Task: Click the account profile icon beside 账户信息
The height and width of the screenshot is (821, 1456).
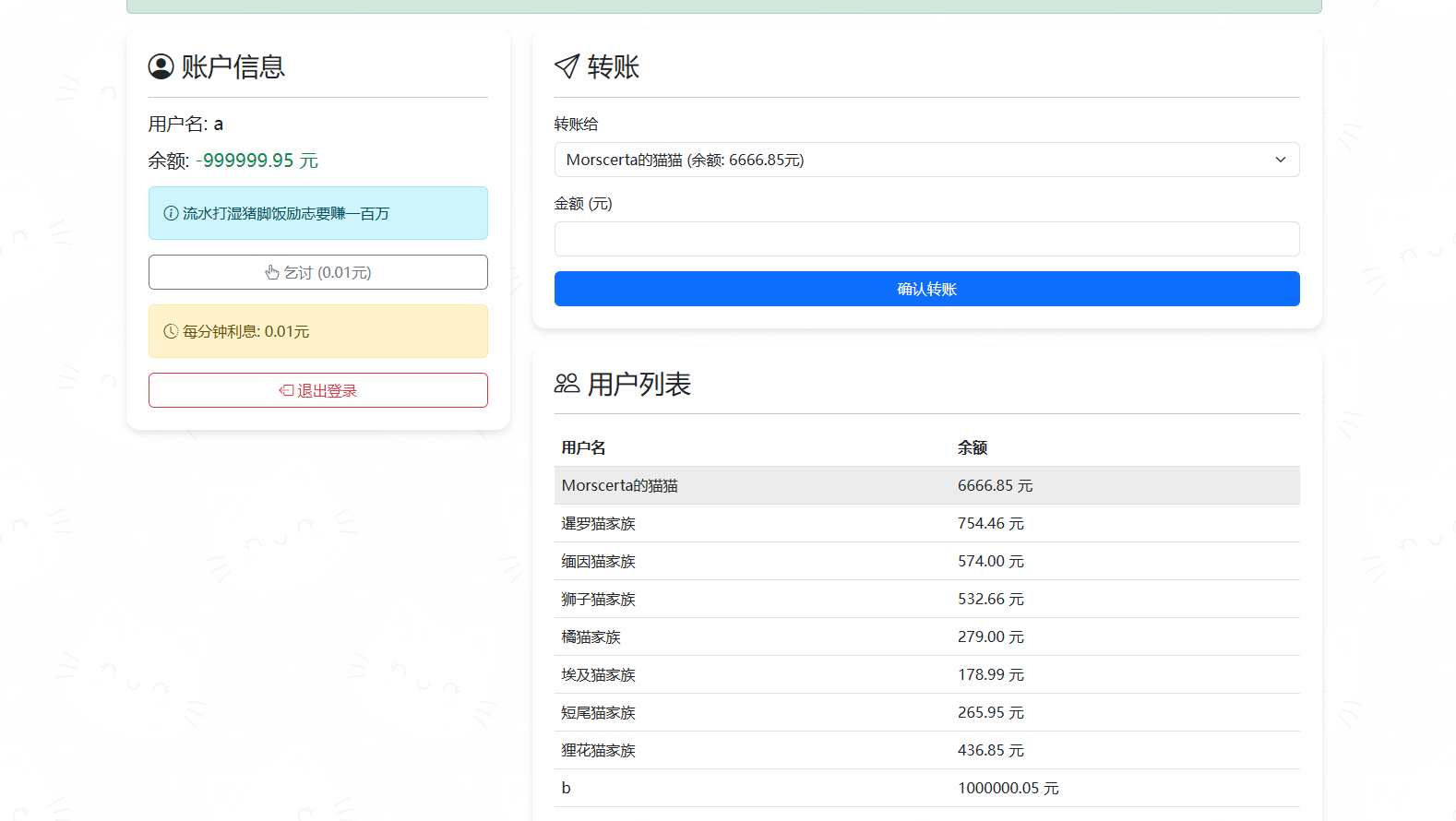Action: tap(161, 66)
